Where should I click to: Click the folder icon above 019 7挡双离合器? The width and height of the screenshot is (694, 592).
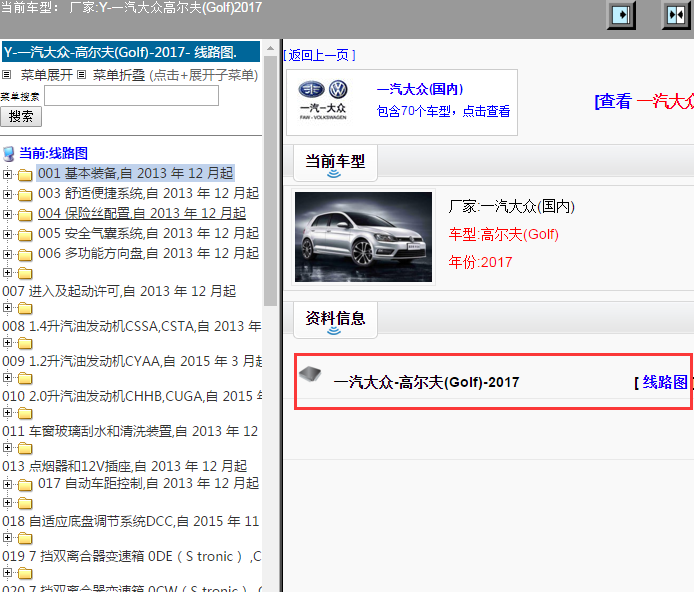click(x=25, y=538)
